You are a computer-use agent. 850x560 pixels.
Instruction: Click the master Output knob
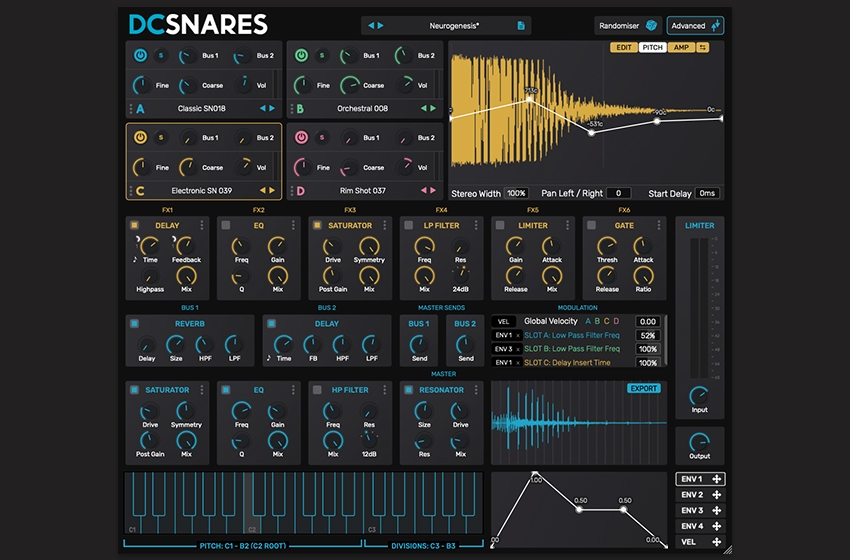pyautogui.click(x=699, y=442)
